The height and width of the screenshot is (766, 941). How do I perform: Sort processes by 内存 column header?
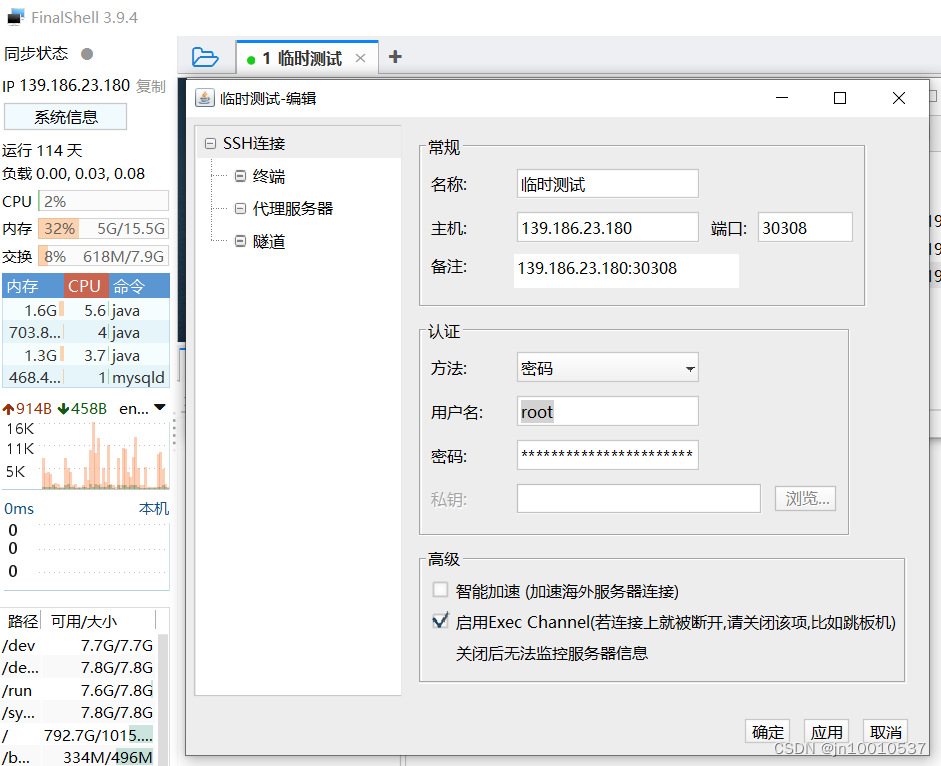(33, 286)
